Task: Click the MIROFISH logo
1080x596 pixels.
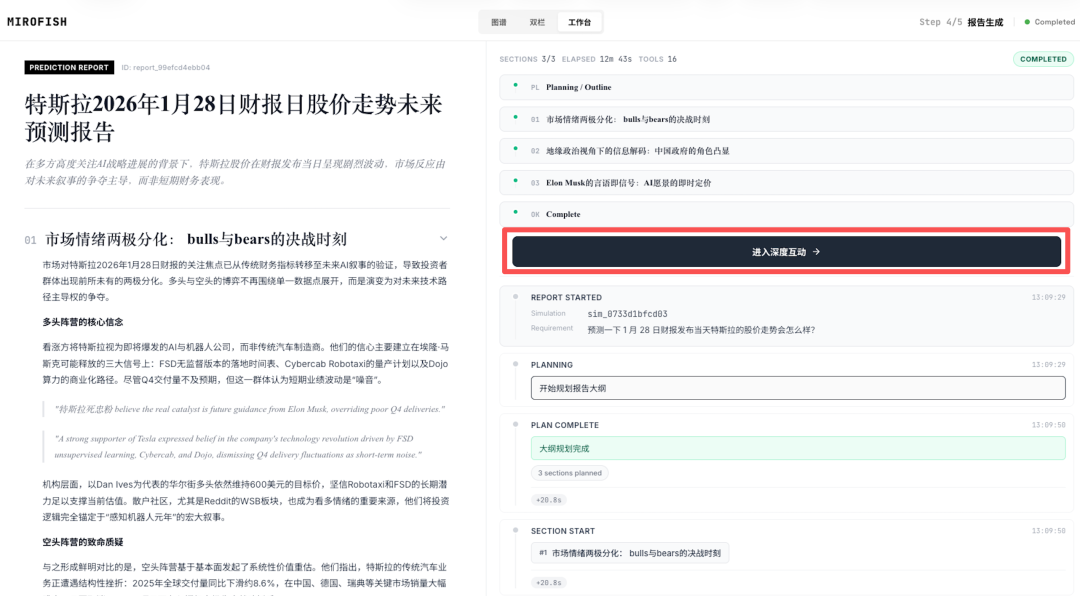Action: coord(40,20)
